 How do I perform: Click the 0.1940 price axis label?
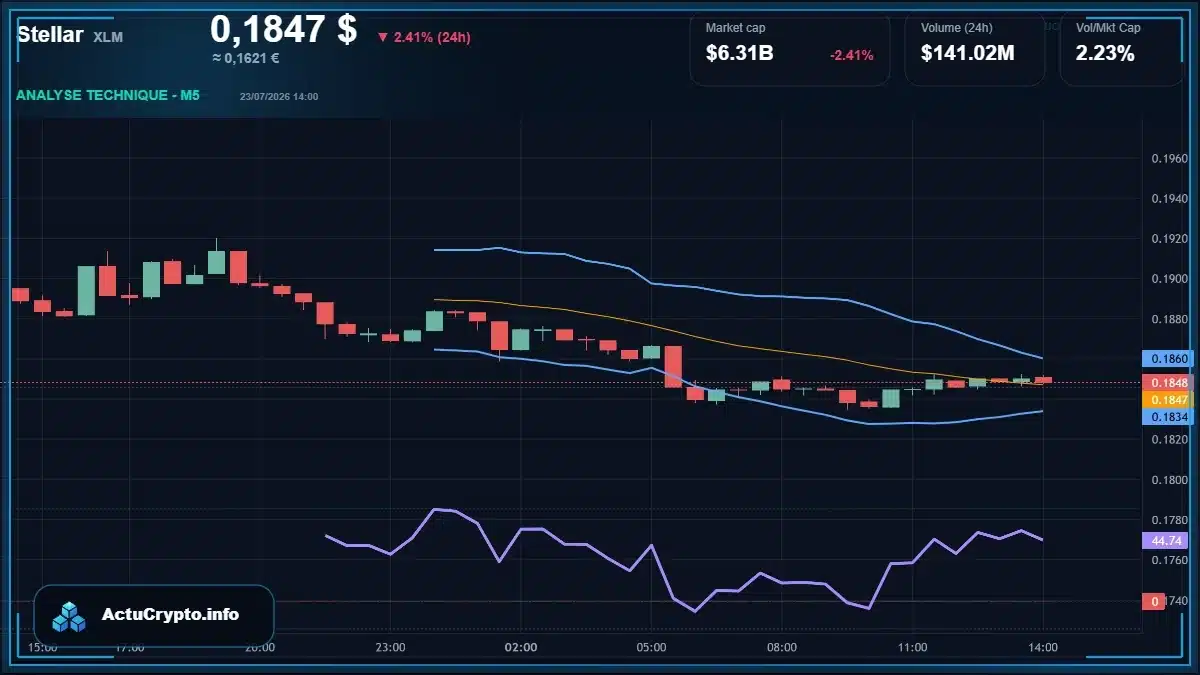pyautogui.click(x=1169, y=199)
